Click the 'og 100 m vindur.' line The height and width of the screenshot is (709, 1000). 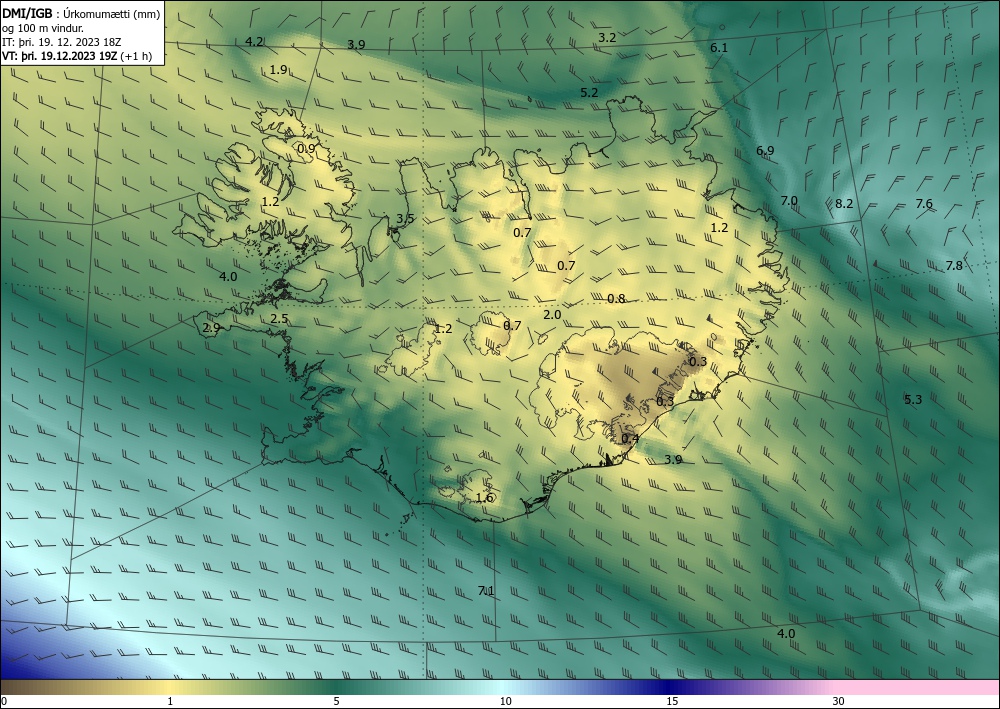(x=43, y=28)
